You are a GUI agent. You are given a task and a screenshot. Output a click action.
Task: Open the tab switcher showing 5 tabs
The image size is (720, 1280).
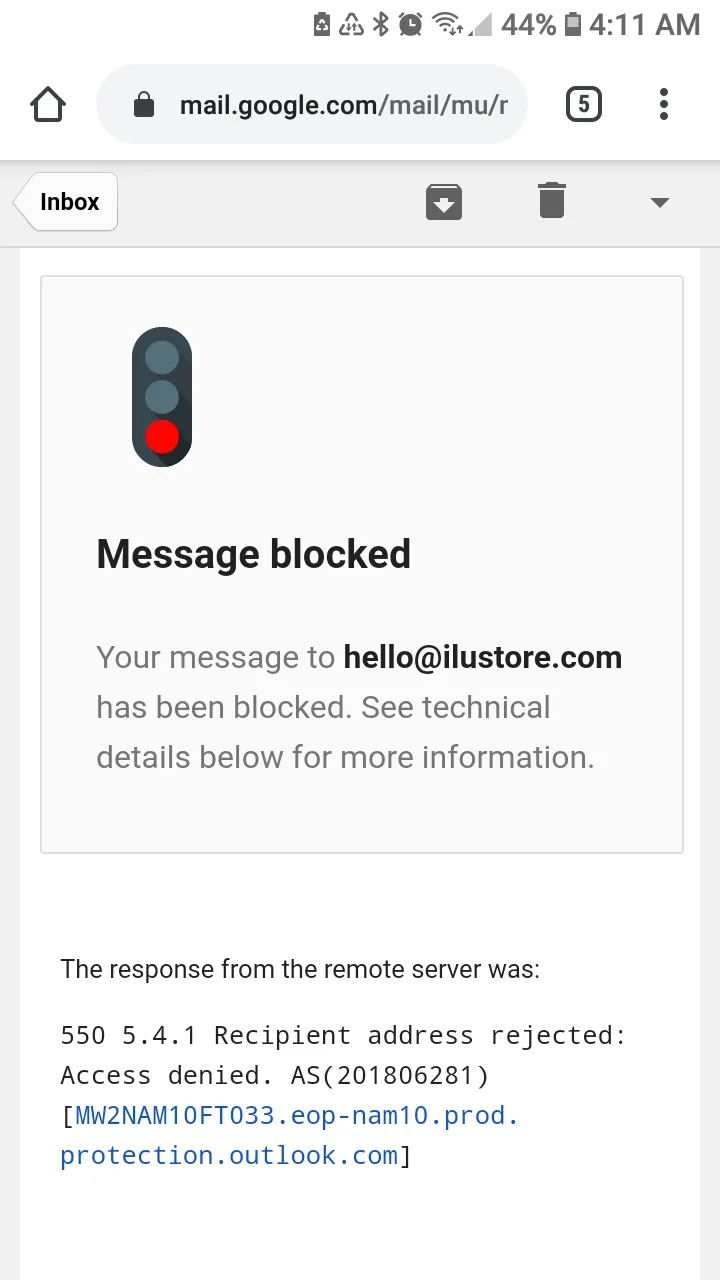tap(584, 104)
